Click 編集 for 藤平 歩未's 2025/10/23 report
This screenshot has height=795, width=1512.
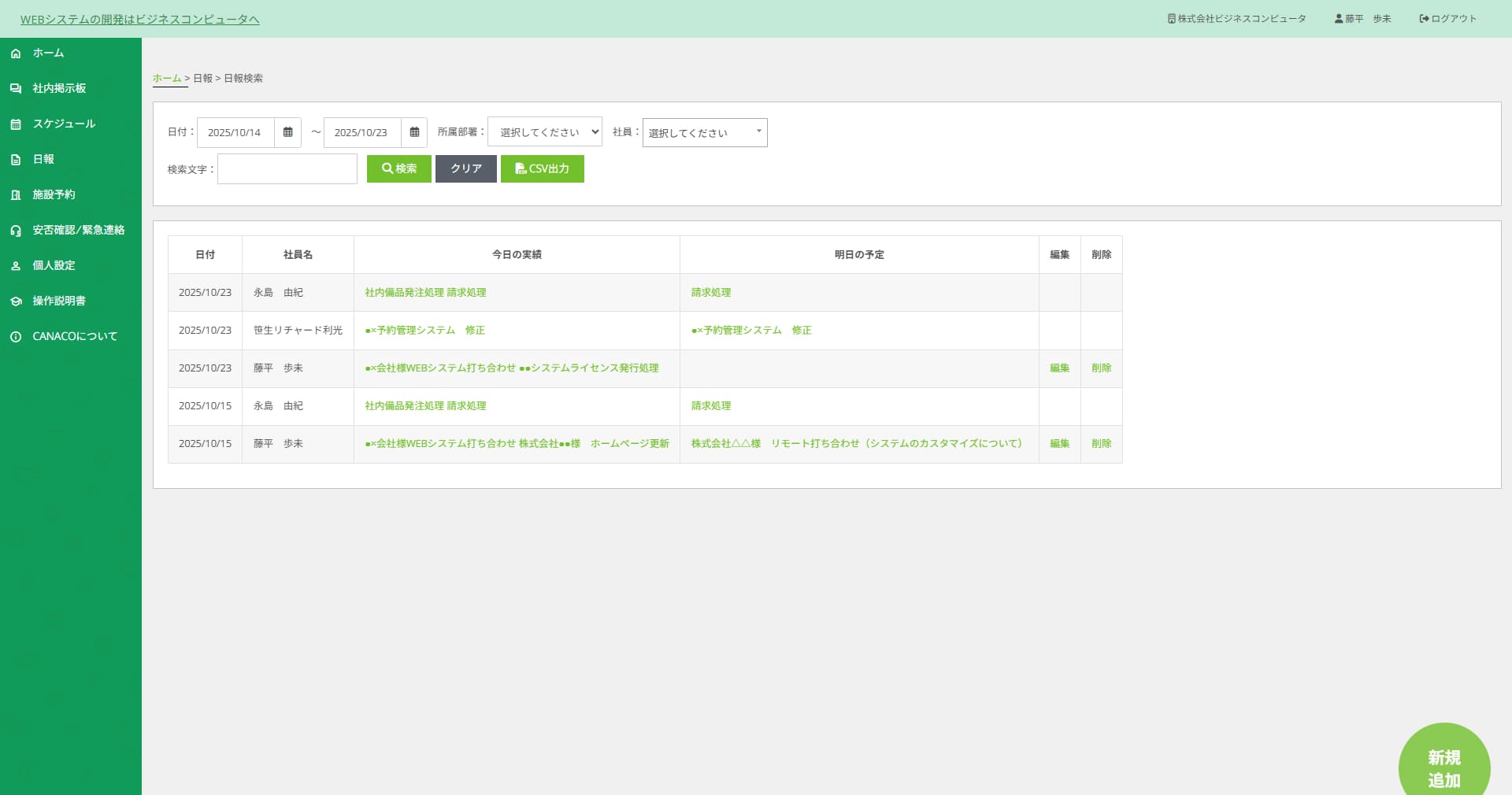(x=1059, y=368)
